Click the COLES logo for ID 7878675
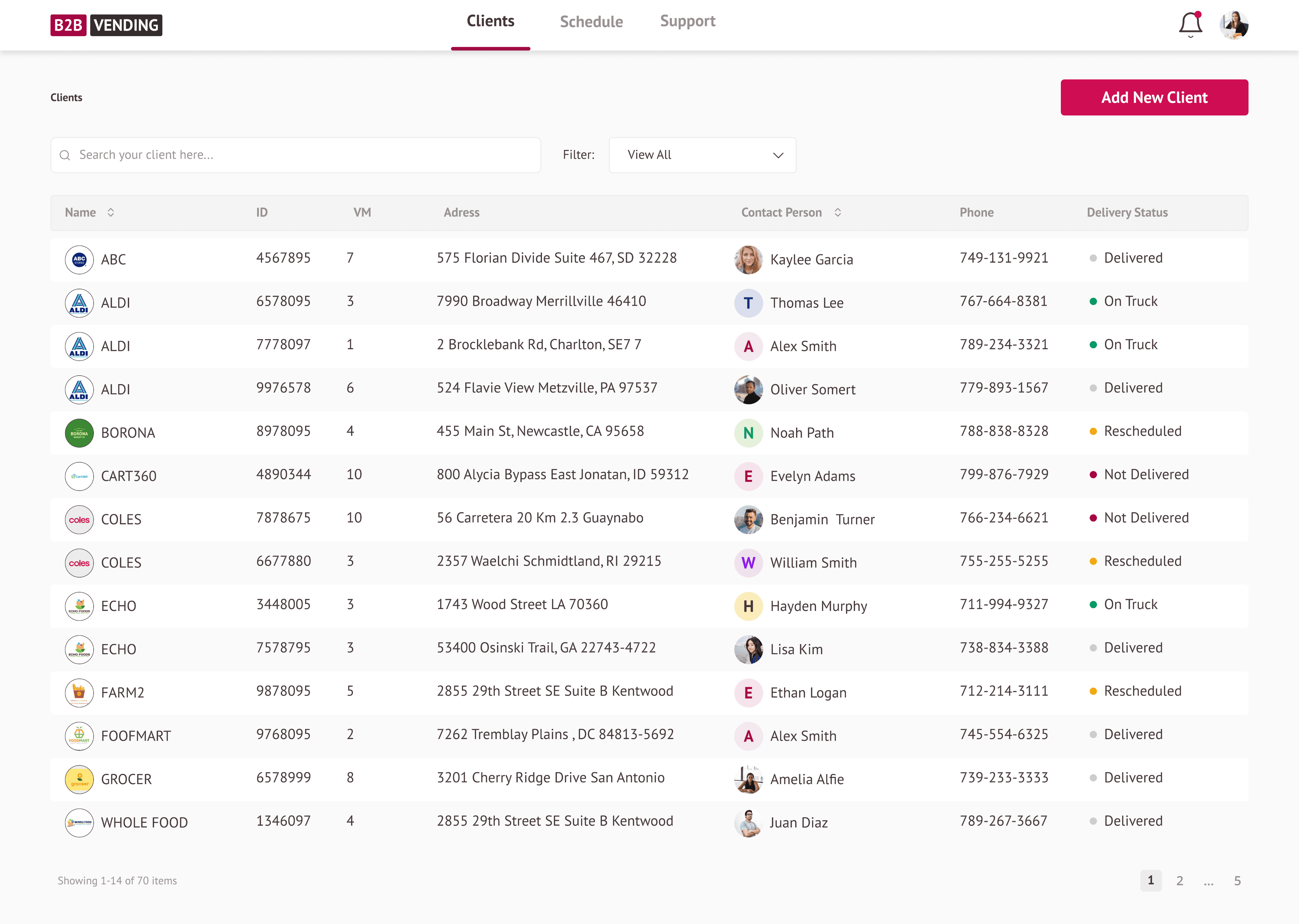 tap(79, 520)
